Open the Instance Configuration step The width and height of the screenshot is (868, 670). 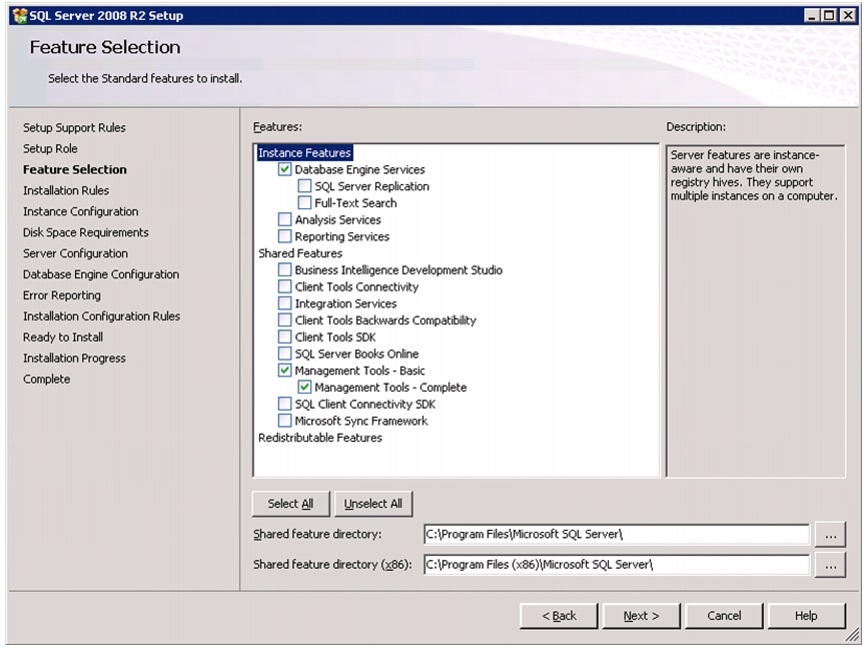(x=81, y=212)
